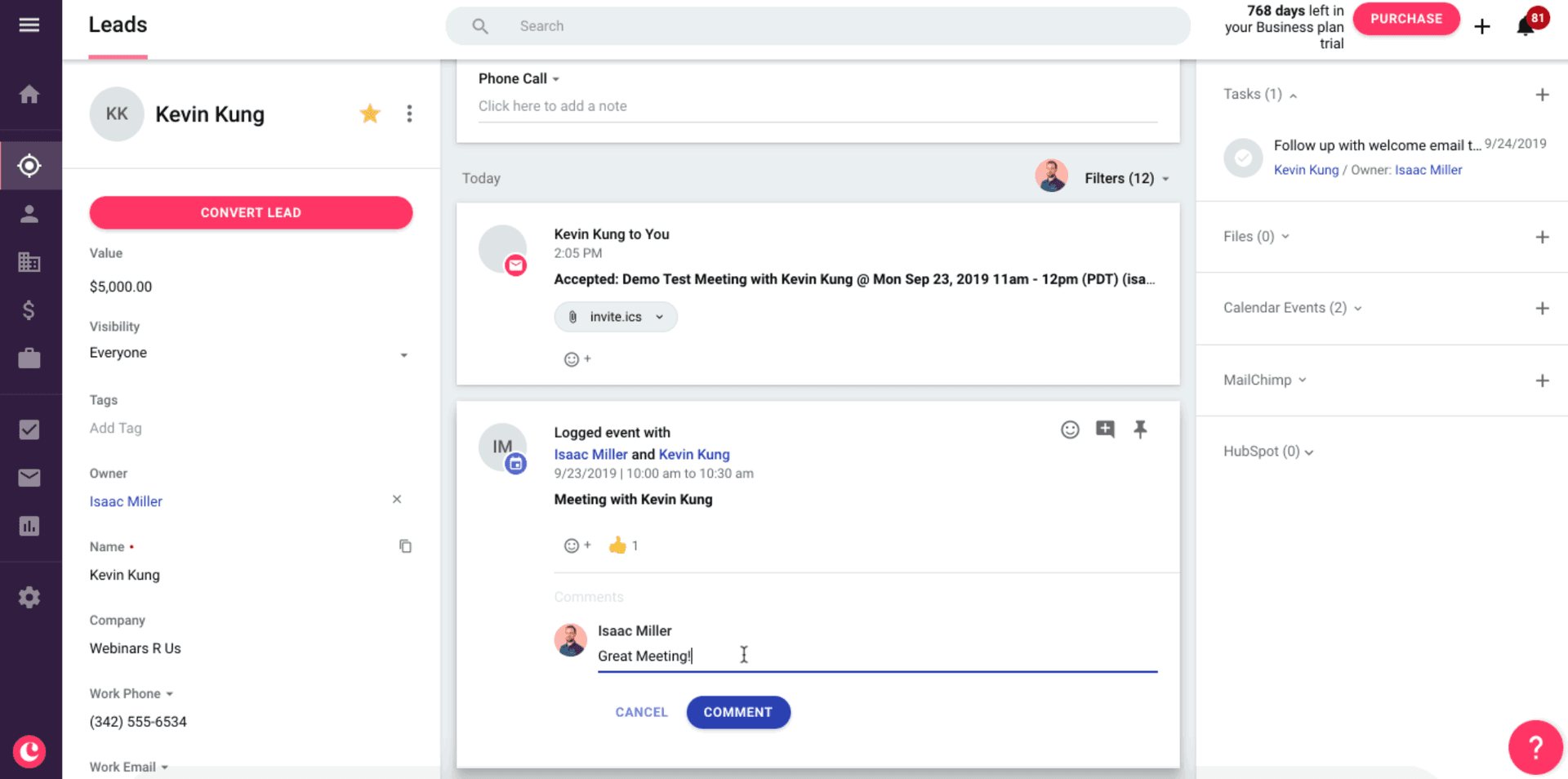Mark the welcome email task complete
This screenshot has width=1568, height=779.
[1243, 158]
